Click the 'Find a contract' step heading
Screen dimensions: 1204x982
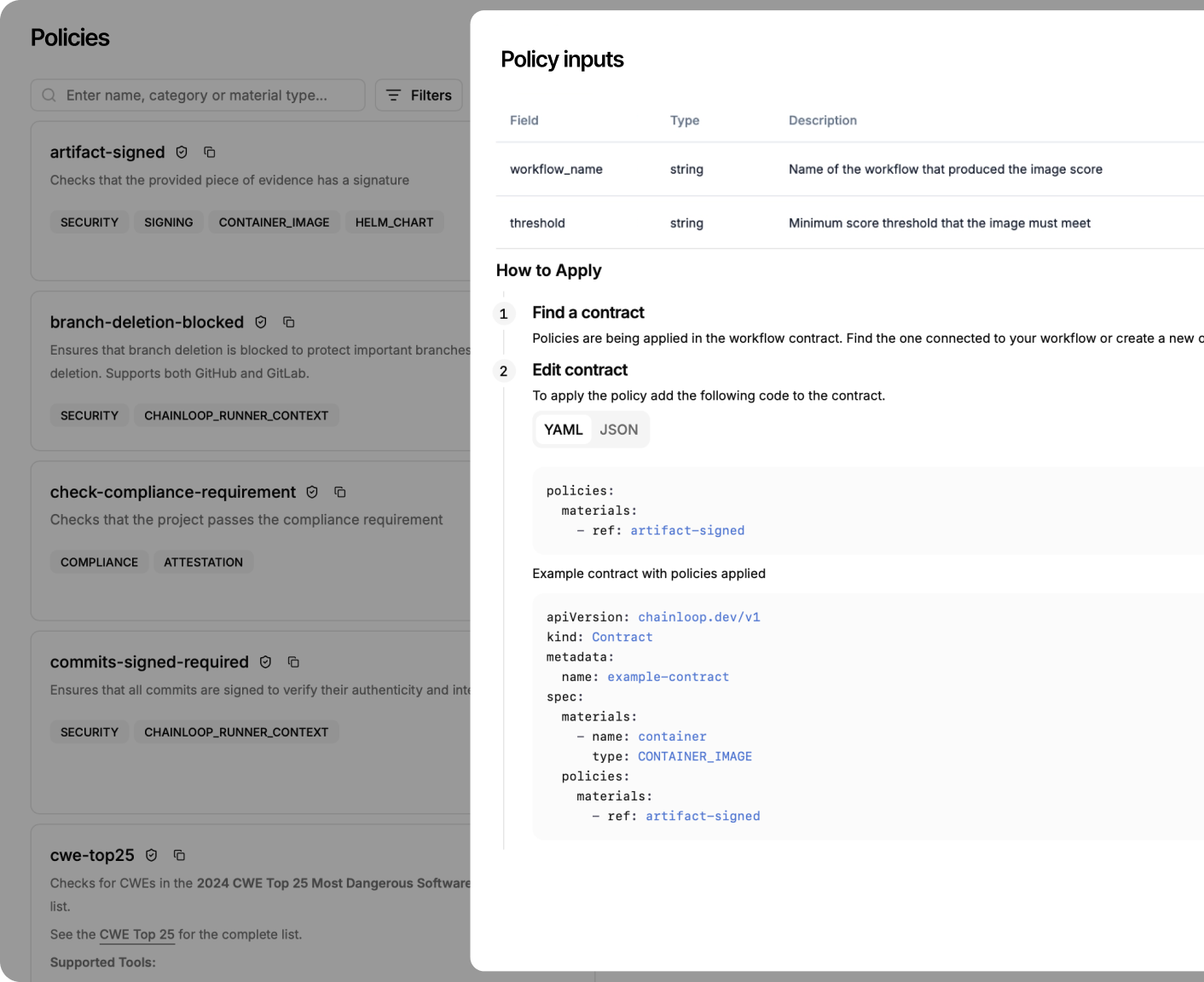(x=588, y=313)
